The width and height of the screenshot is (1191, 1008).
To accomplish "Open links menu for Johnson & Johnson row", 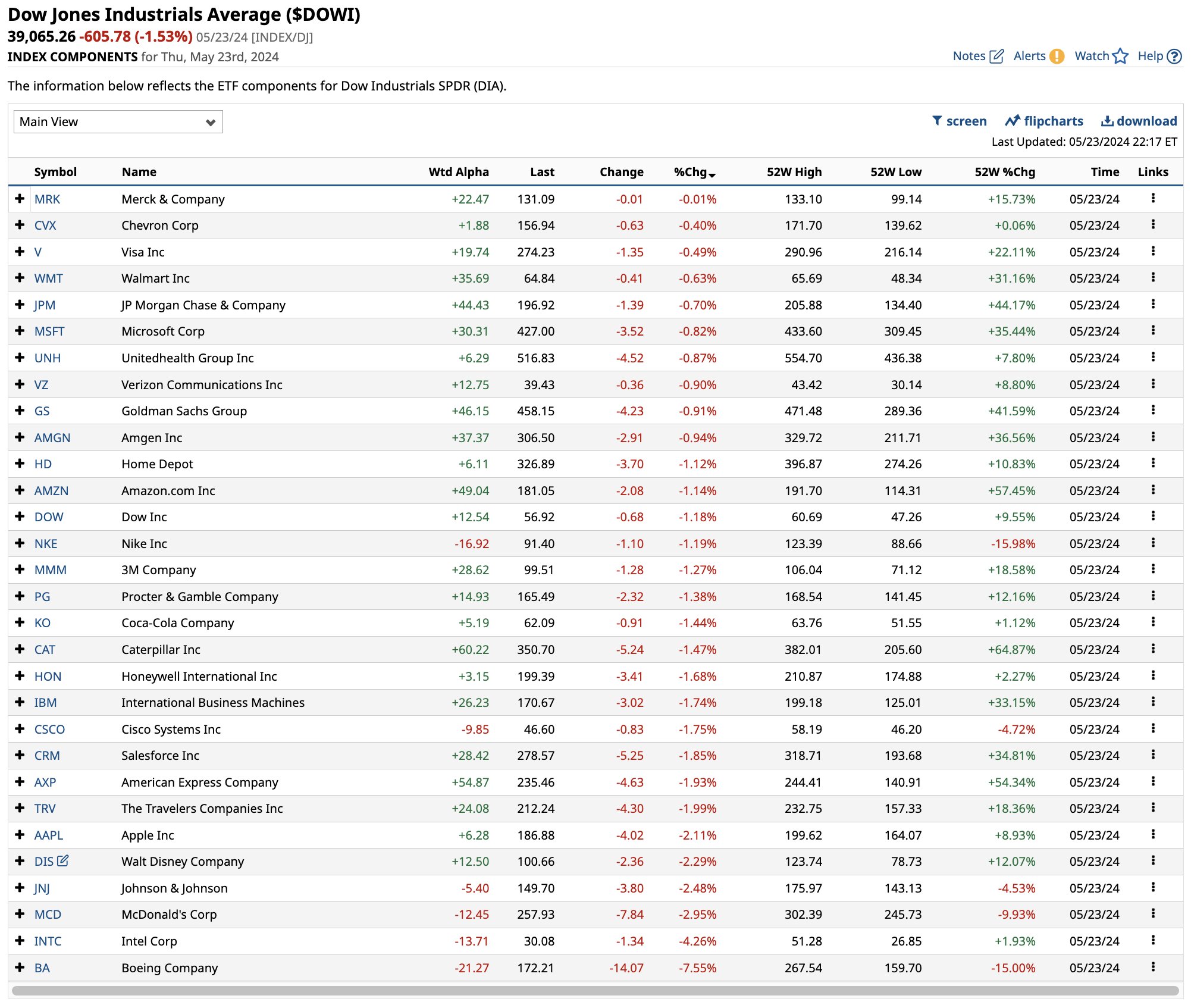I will tap(1153, 887).
